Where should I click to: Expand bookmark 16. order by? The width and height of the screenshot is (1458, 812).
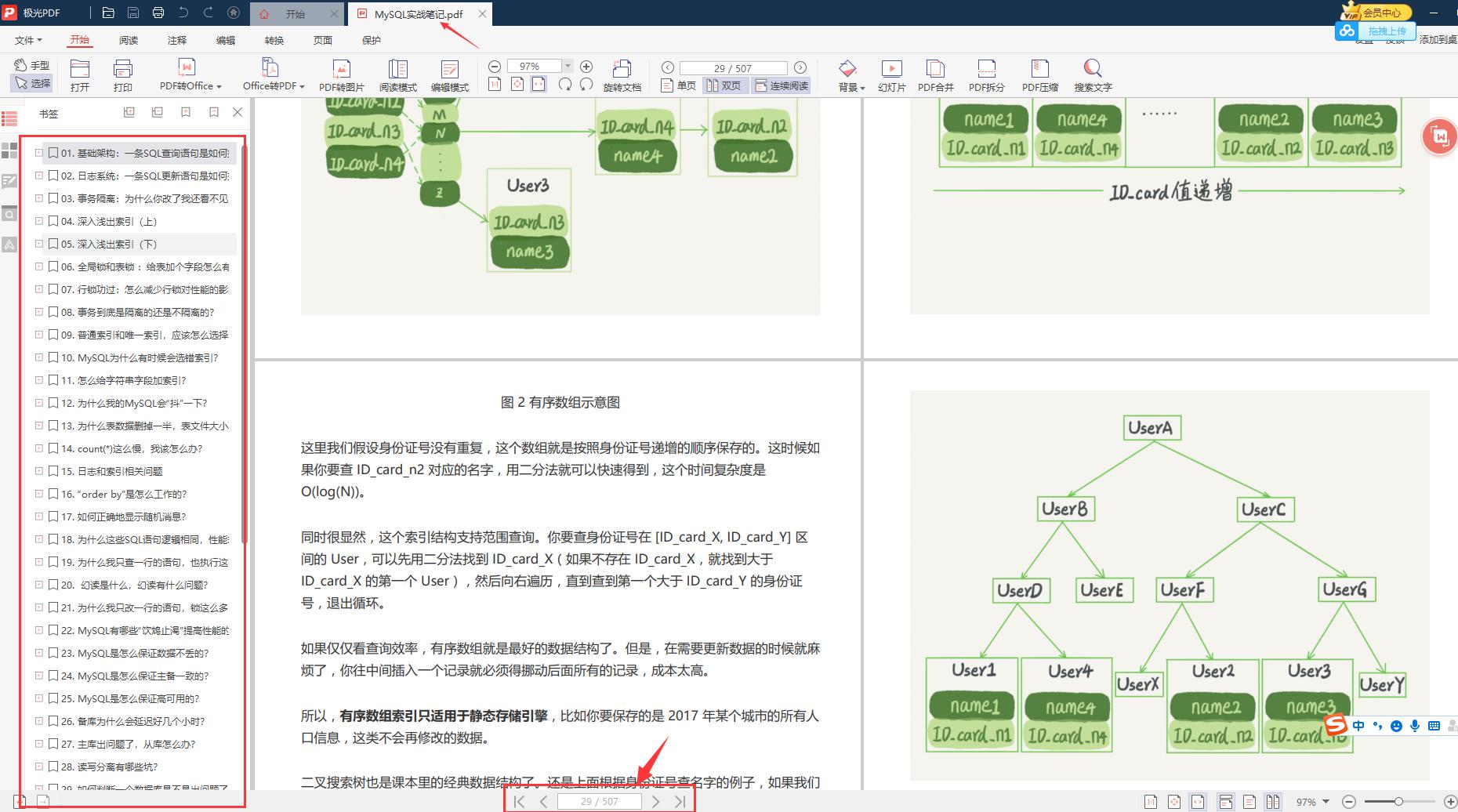[x=39, y=495]
